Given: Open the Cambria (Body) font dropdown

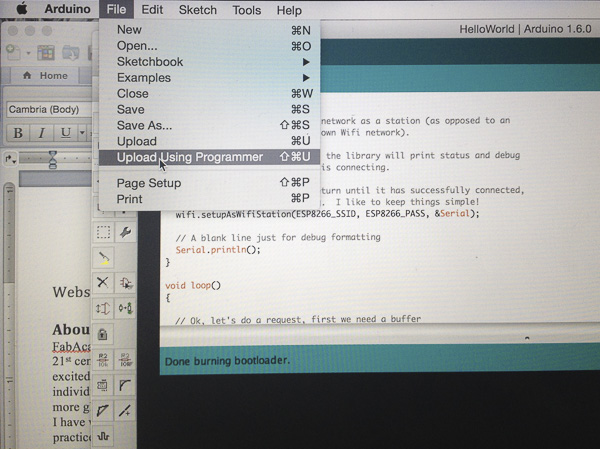Looking at the screenshot, I should point(49,109).
